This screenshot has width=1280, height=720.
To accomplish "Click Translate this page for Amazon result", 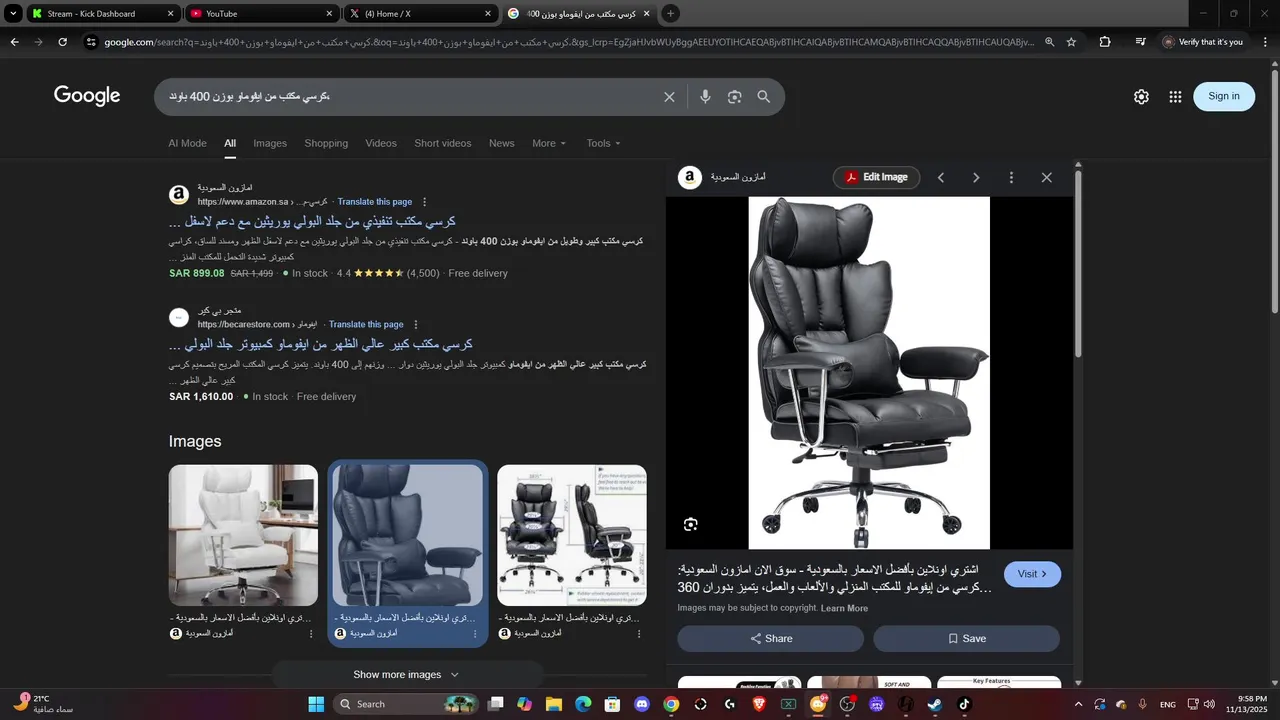I will [x=375, y=202].
